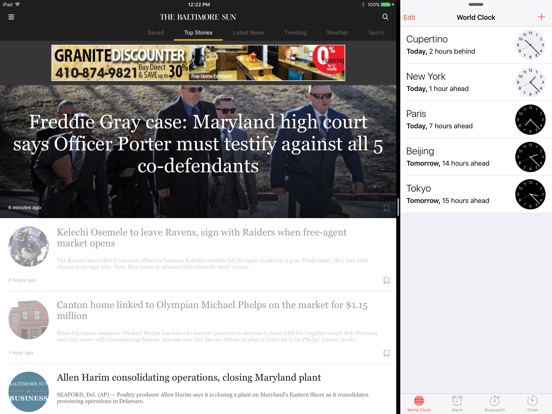Select the Top Stories tab
Screen dimensions: 552x414
tap(198, 32)
